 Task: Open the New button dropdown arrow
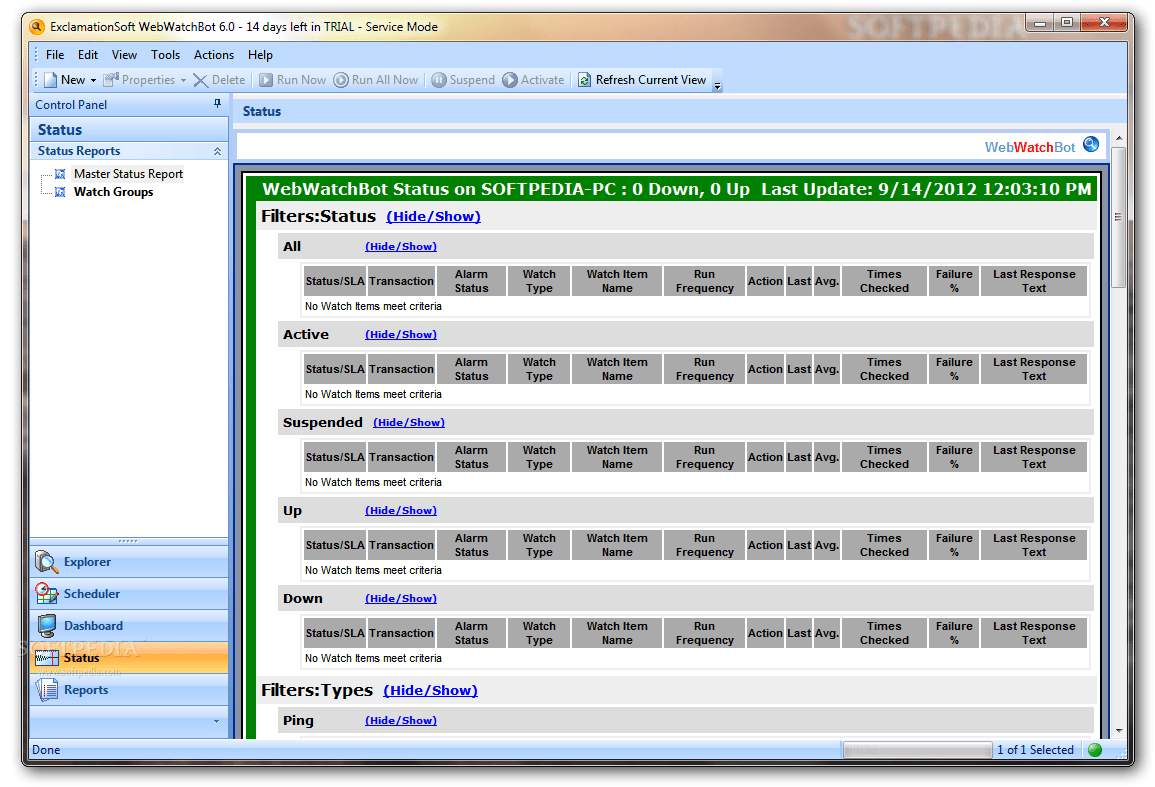pyautogui.click(x=94, y=80)
